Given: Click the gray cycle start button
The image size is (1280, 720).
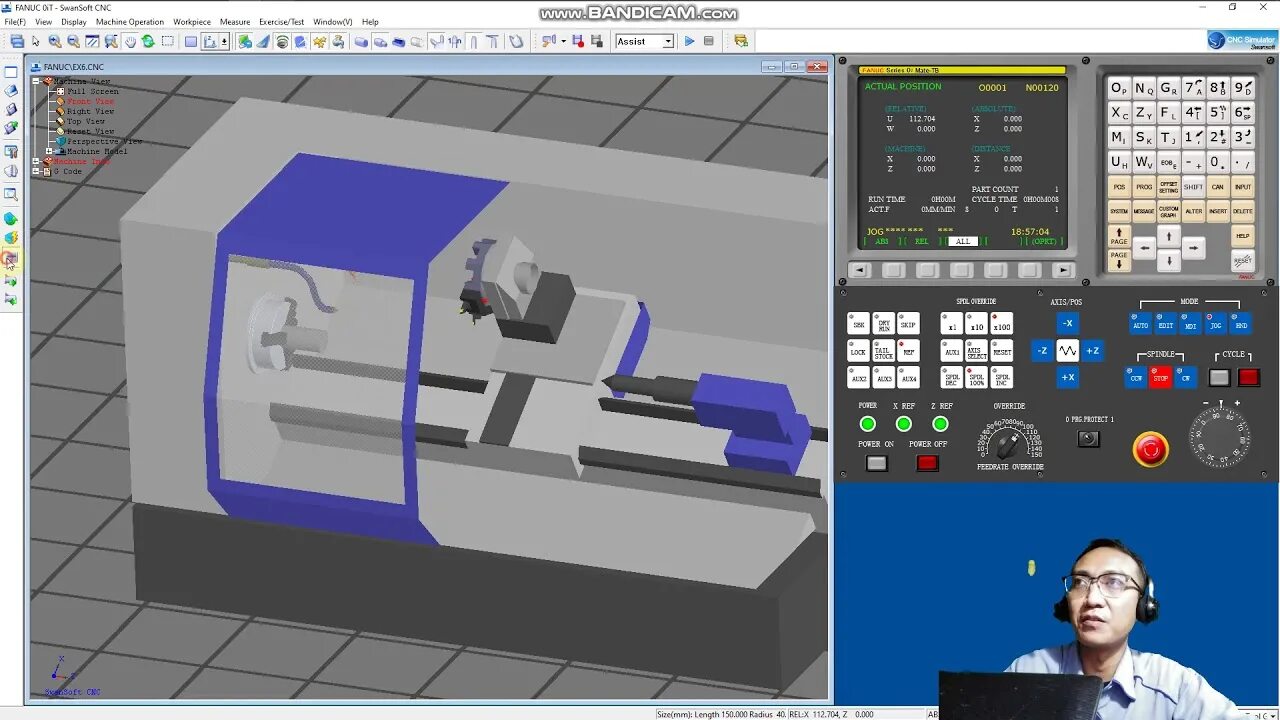Looking at the screenshot, I should point(1219,377).
